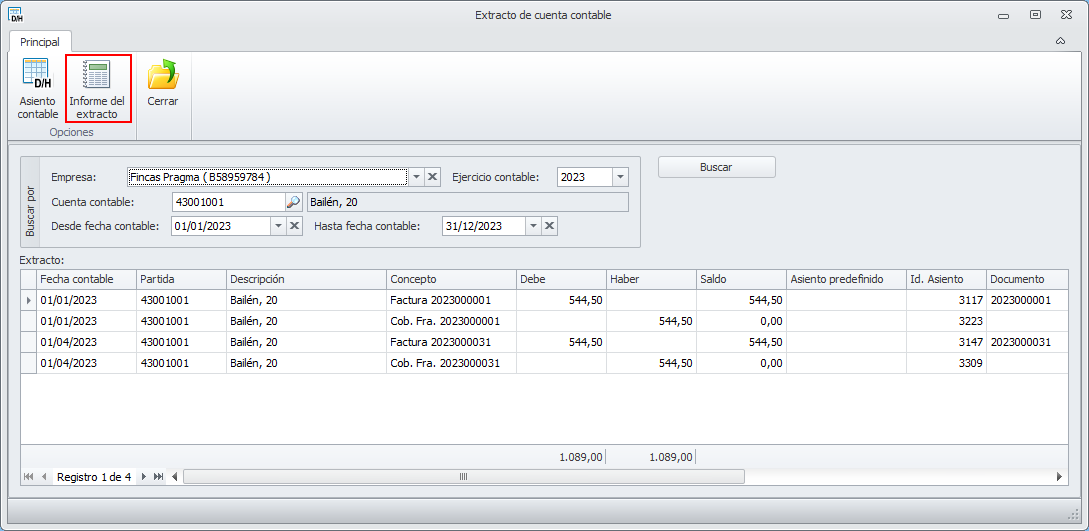
Task: Click the Debe column header
Action: pos(561,279)
